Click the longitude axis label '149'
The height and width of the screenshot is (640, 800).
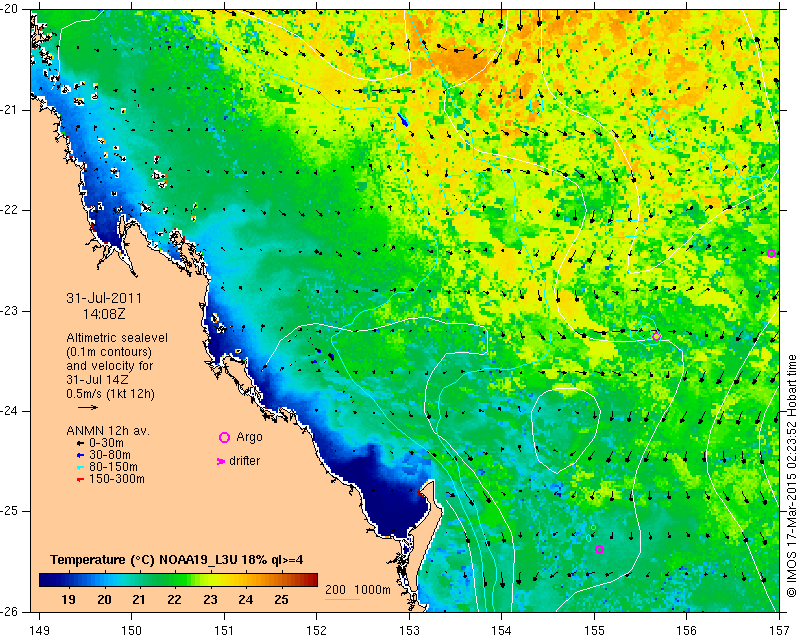[x=40, y=631]
